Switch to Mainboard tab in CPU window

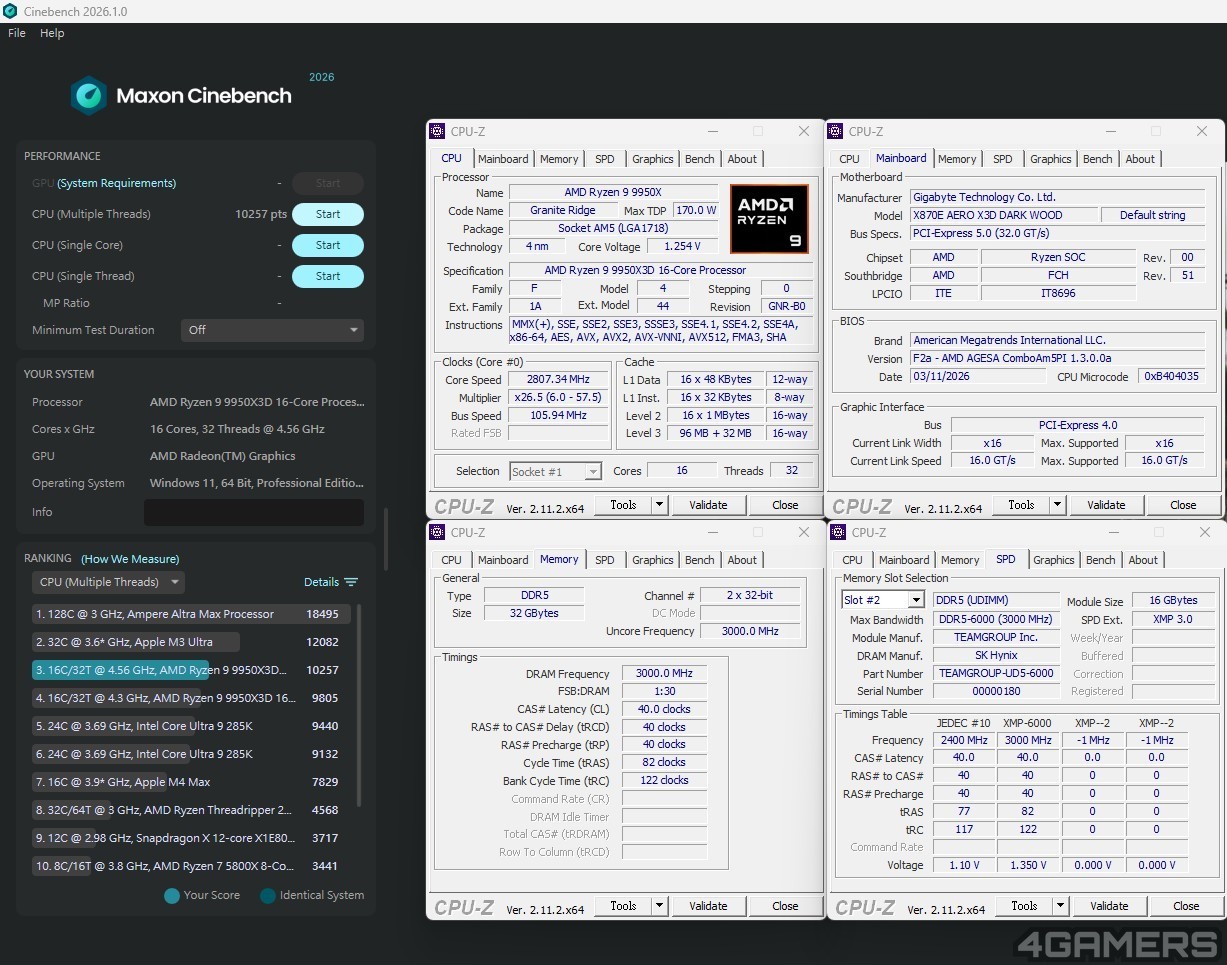click(x=503, y=159)
